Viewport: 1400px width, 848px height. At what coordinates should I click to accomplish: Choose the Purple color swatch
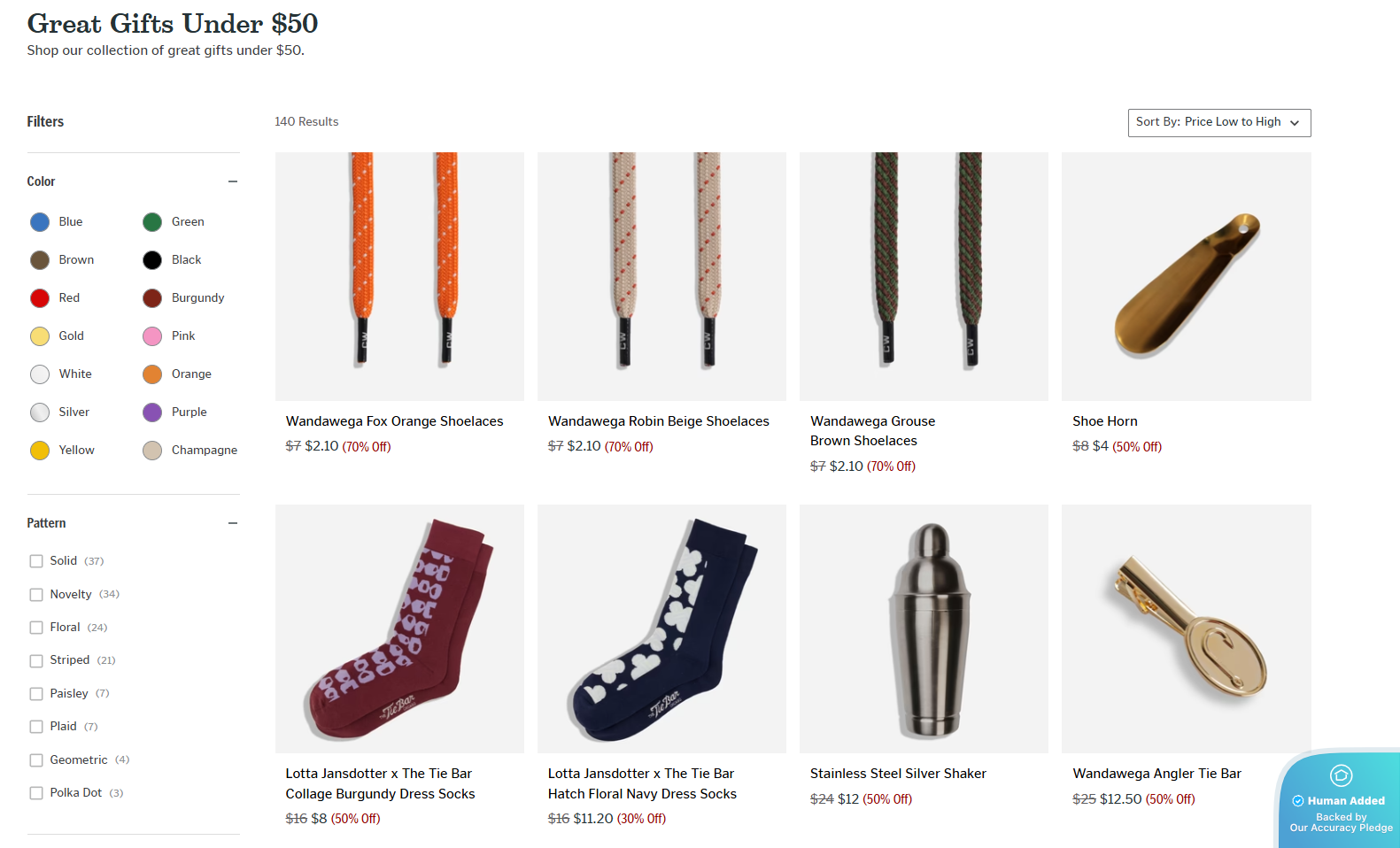tap(152, 412)
